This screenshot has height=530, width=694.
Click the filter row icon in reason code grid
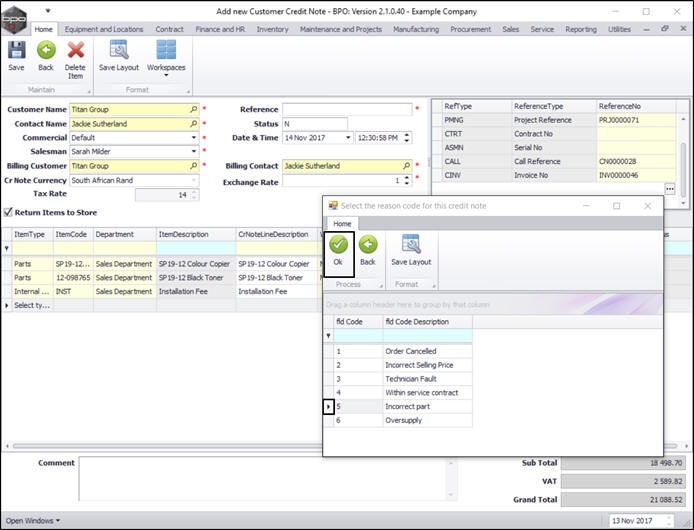tap(328, 336)
